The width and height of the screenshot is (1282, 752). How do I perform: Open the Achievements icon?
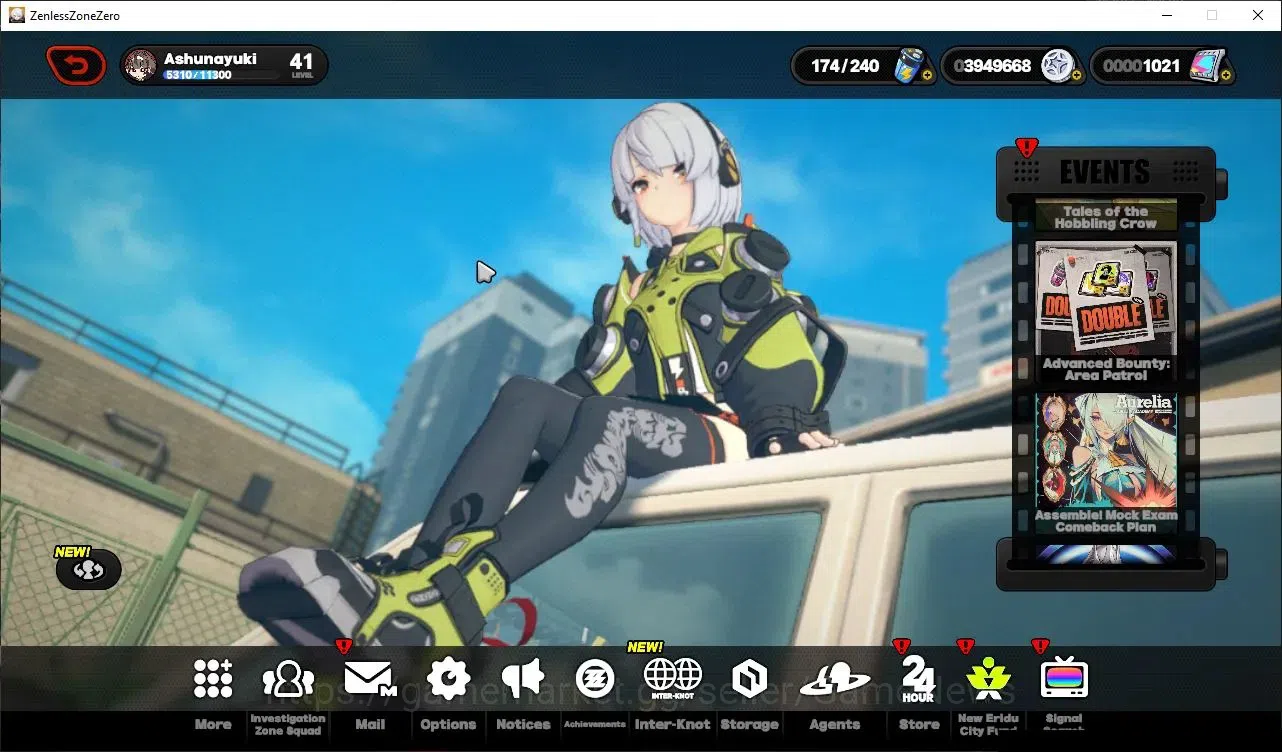point(596,679)
